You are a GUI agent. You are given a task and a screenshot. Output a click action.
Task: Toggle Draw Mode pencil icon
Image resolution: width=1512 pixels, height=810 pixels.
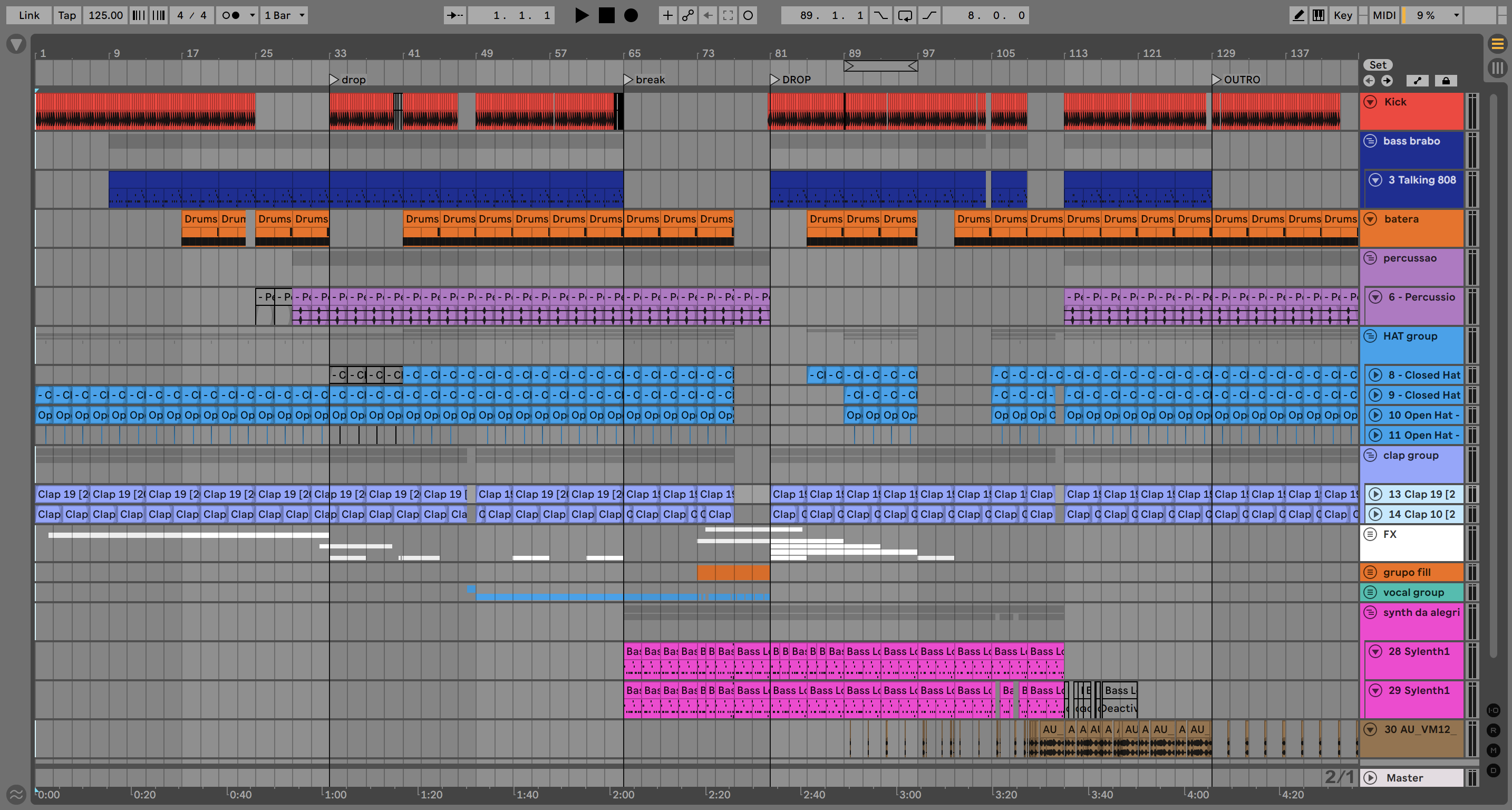[x=1298, y=15]
